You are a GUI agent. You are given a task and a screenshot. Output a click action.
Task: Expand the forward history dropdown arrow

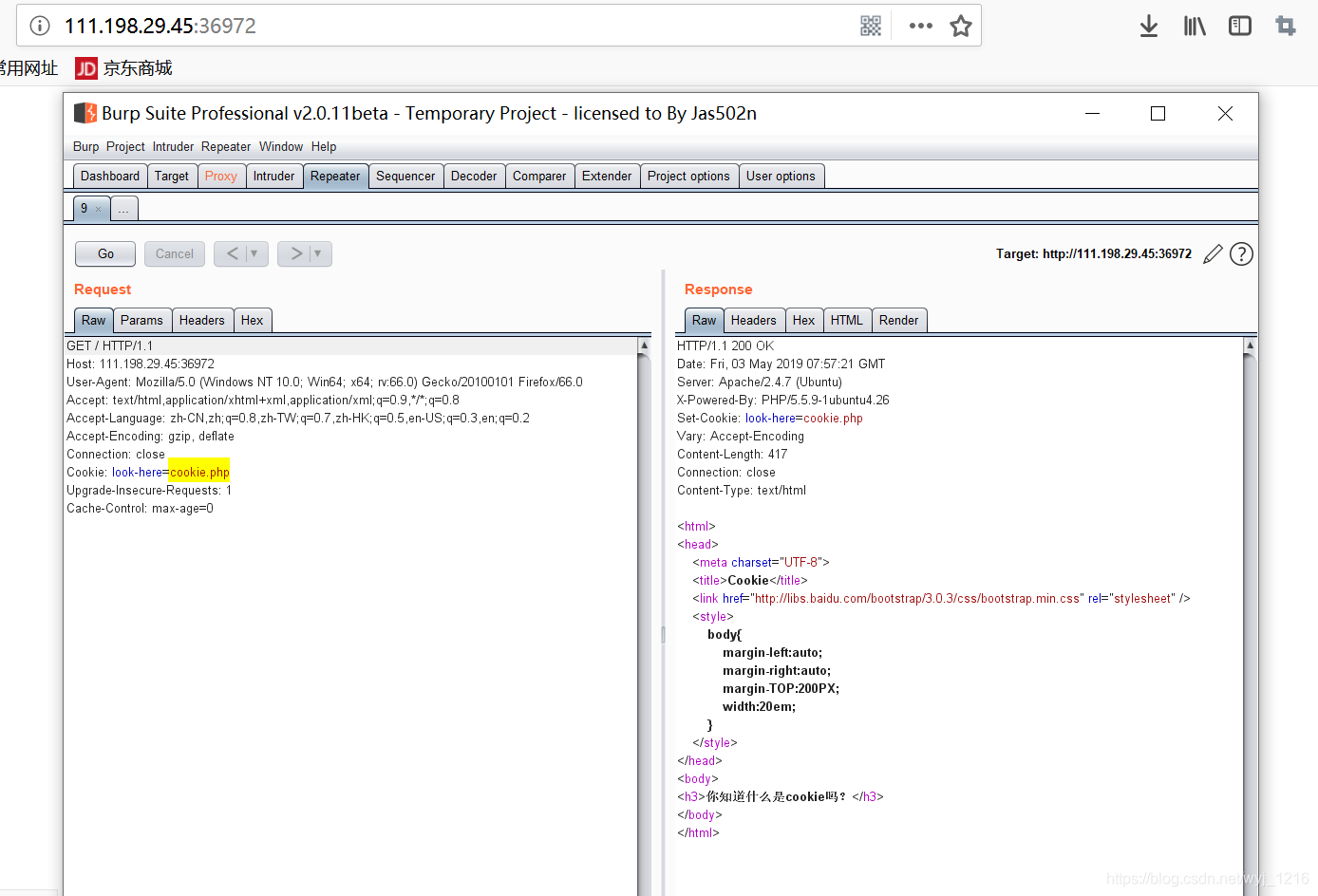(x=318, y=253)
